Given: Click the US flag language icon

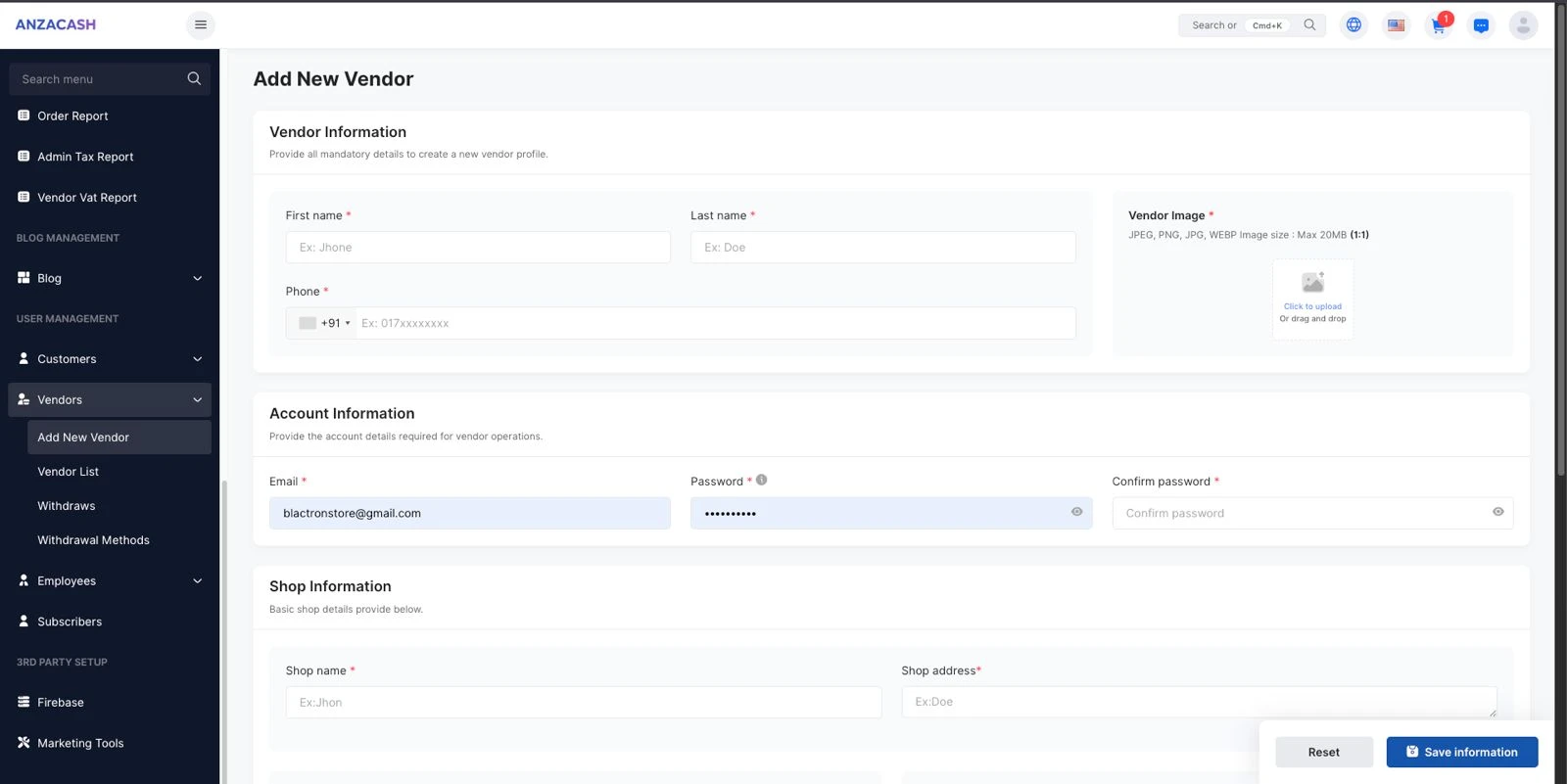Looking at the screenshot, I should pyautogui.click(x=1396, y=25).
